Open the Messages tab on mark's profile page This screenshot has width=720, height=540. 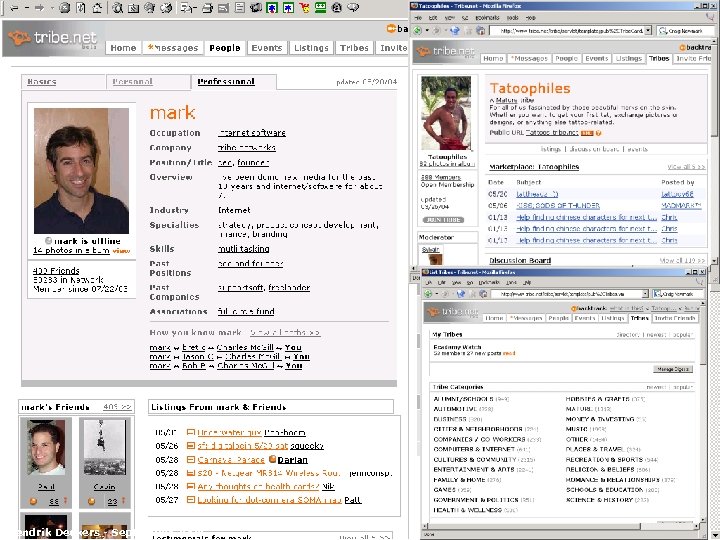(173, 48)
